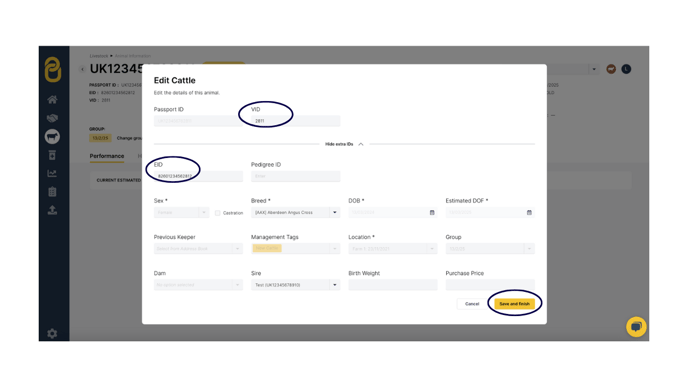The image size is (688, 387).
Task: Open the clipboard tasks icon in sidebar
Action: coord(52,192)
